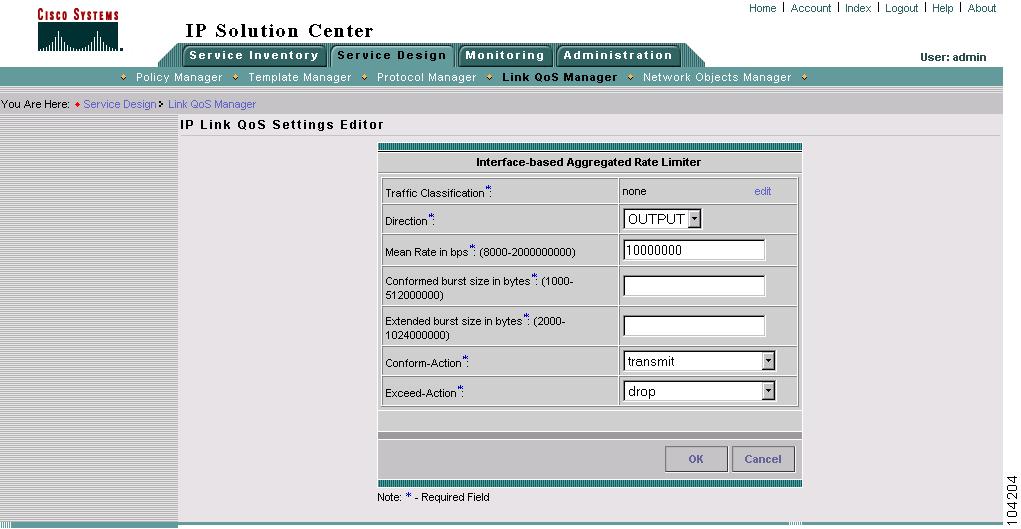Focus the Extended burst size field
Screen dimensions: 1021x529
(x=694, y=326)
